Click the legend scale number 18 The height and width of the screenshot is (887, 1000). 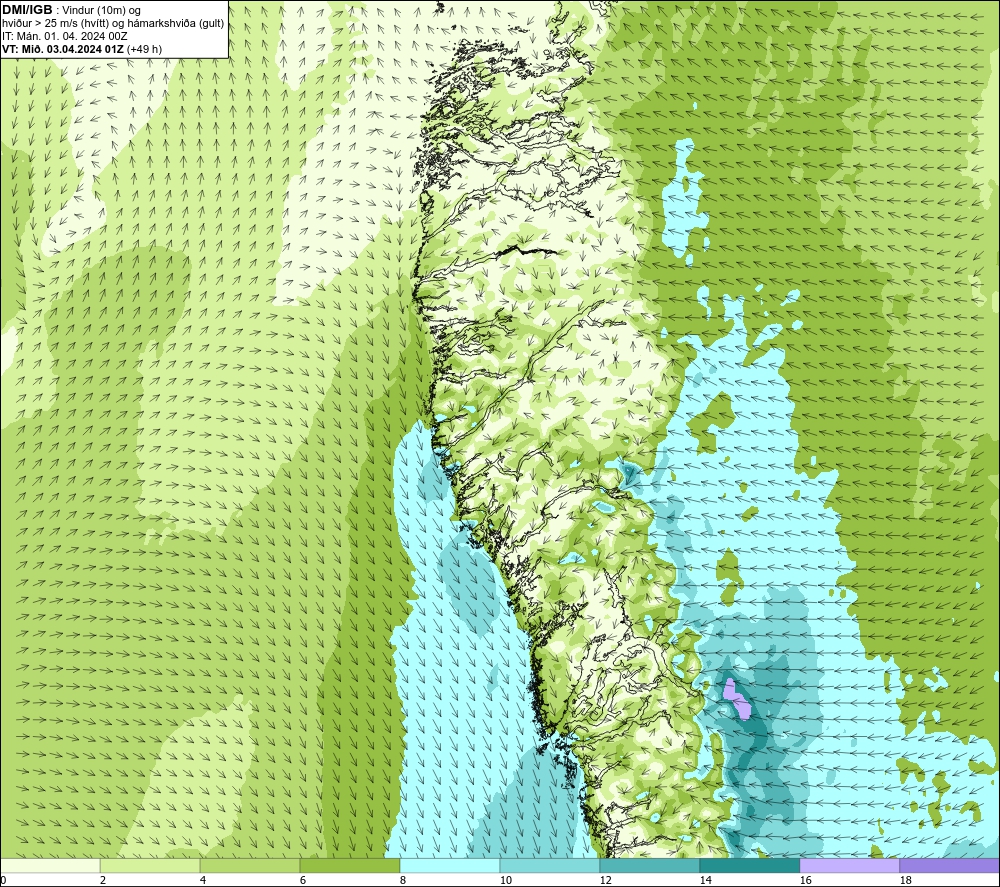pos(906,881)
